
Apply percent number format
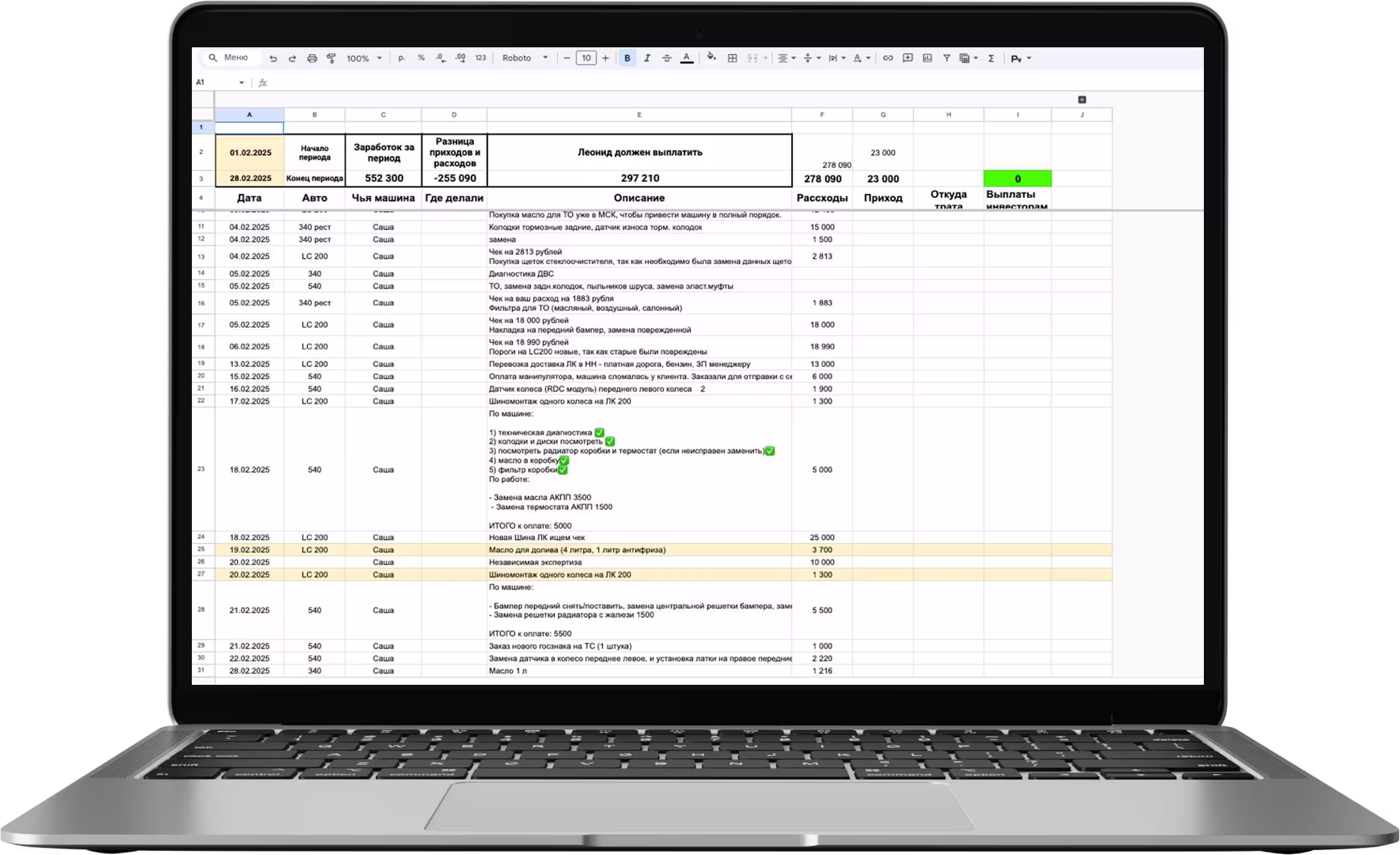421,58
